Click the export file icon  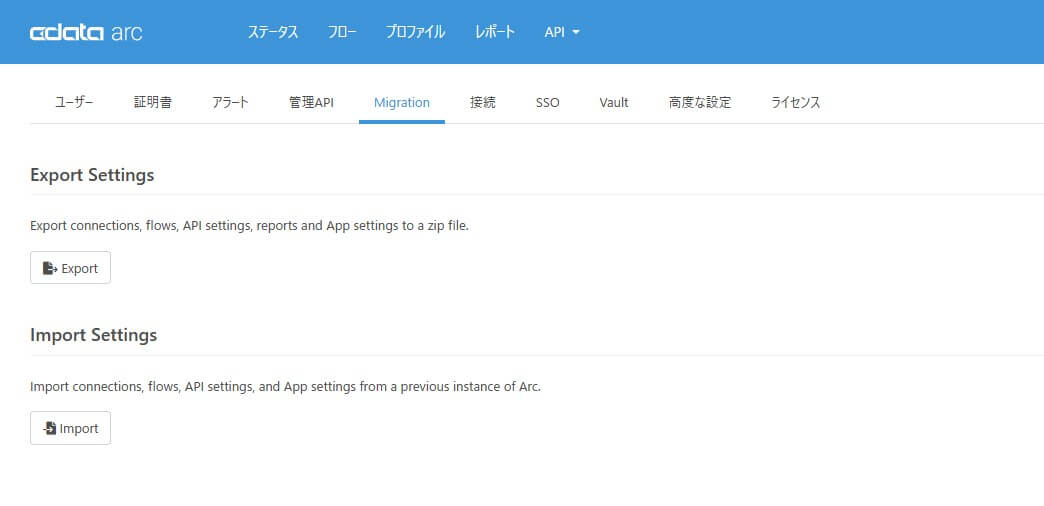pos(50,268)
